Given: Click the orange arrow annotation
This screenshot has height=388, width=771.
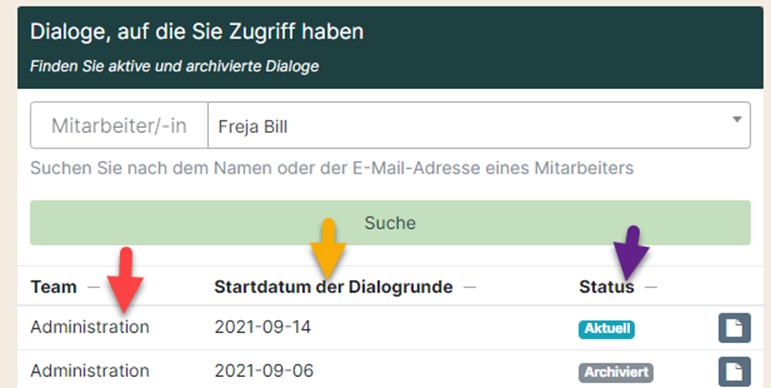Looking at the screenshot, I should pyautogui.click(x=328, y=248).
